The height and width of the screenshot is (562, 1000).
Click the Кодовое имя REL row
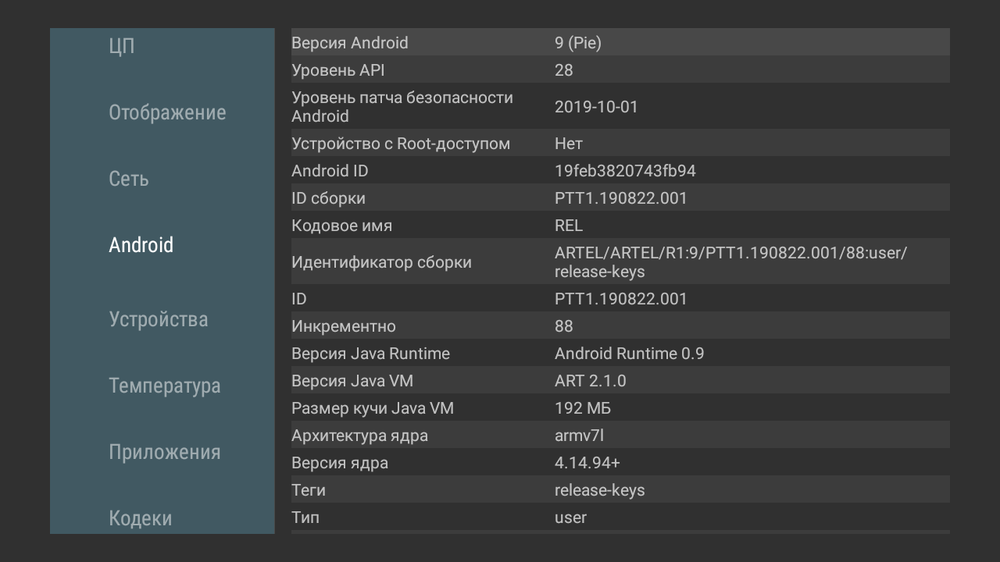click(620, 226)
